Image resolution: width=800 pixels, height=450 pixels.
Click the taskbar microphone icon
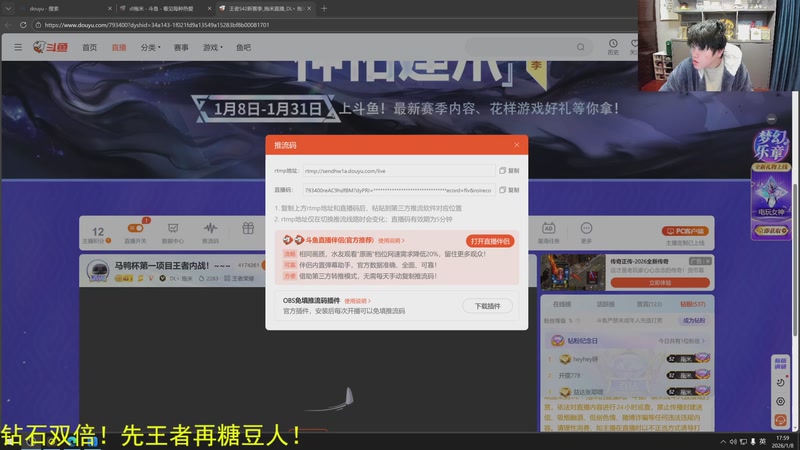click(753, 442)
